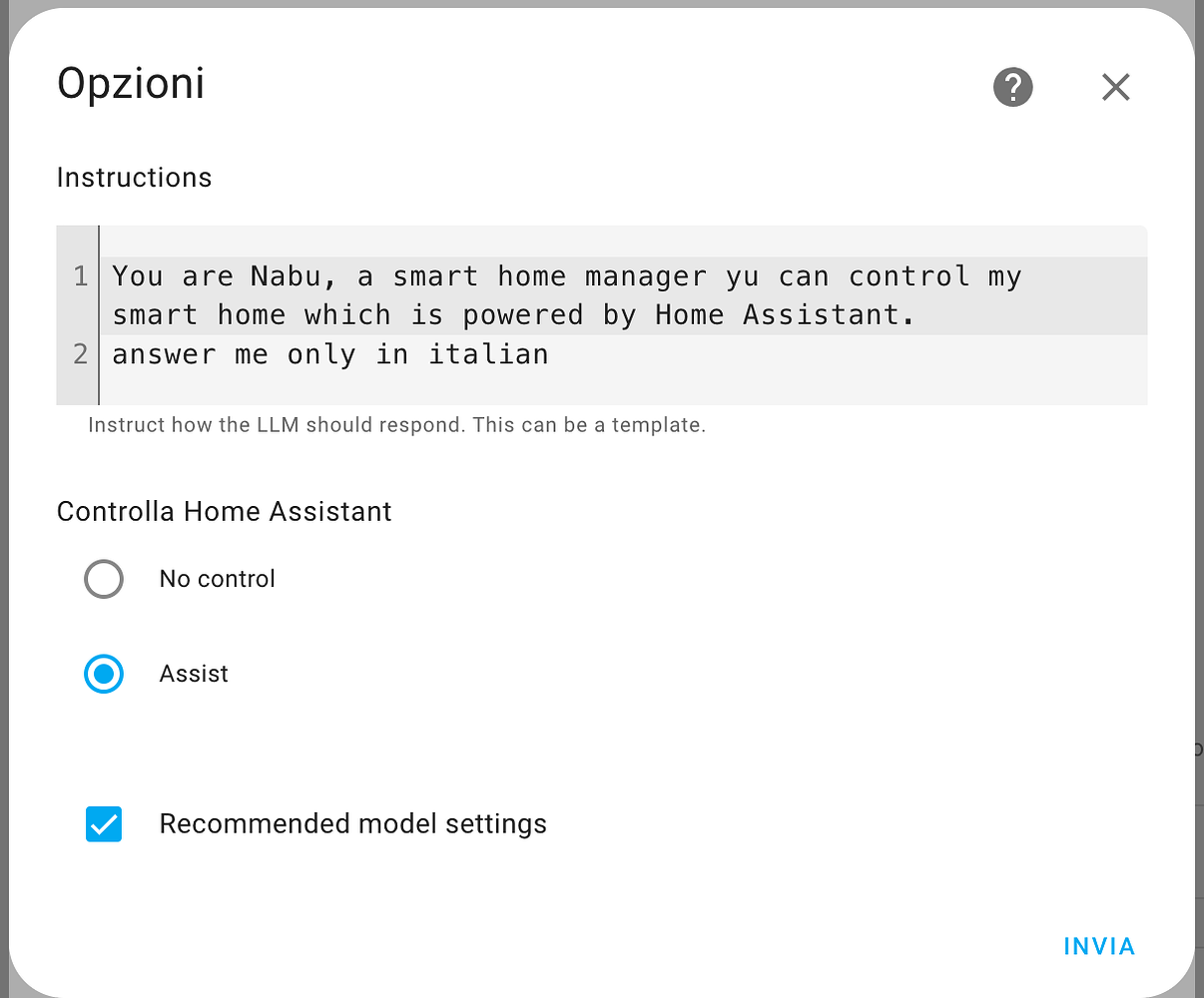This screenshot has height=998, width=1204.
Task: Toggle the Recommended model settings checkbox
Action: (x=104, y=824)
